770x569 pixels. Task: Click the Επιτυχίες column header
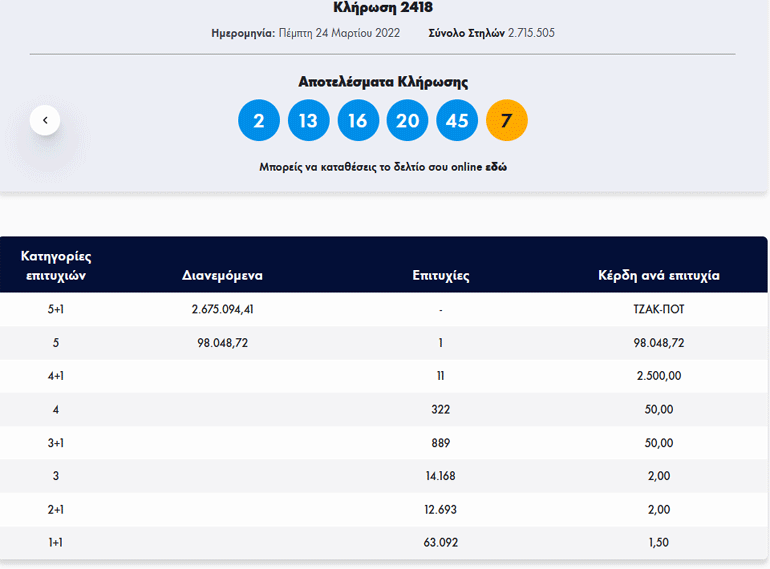click(x=440, y=275)
